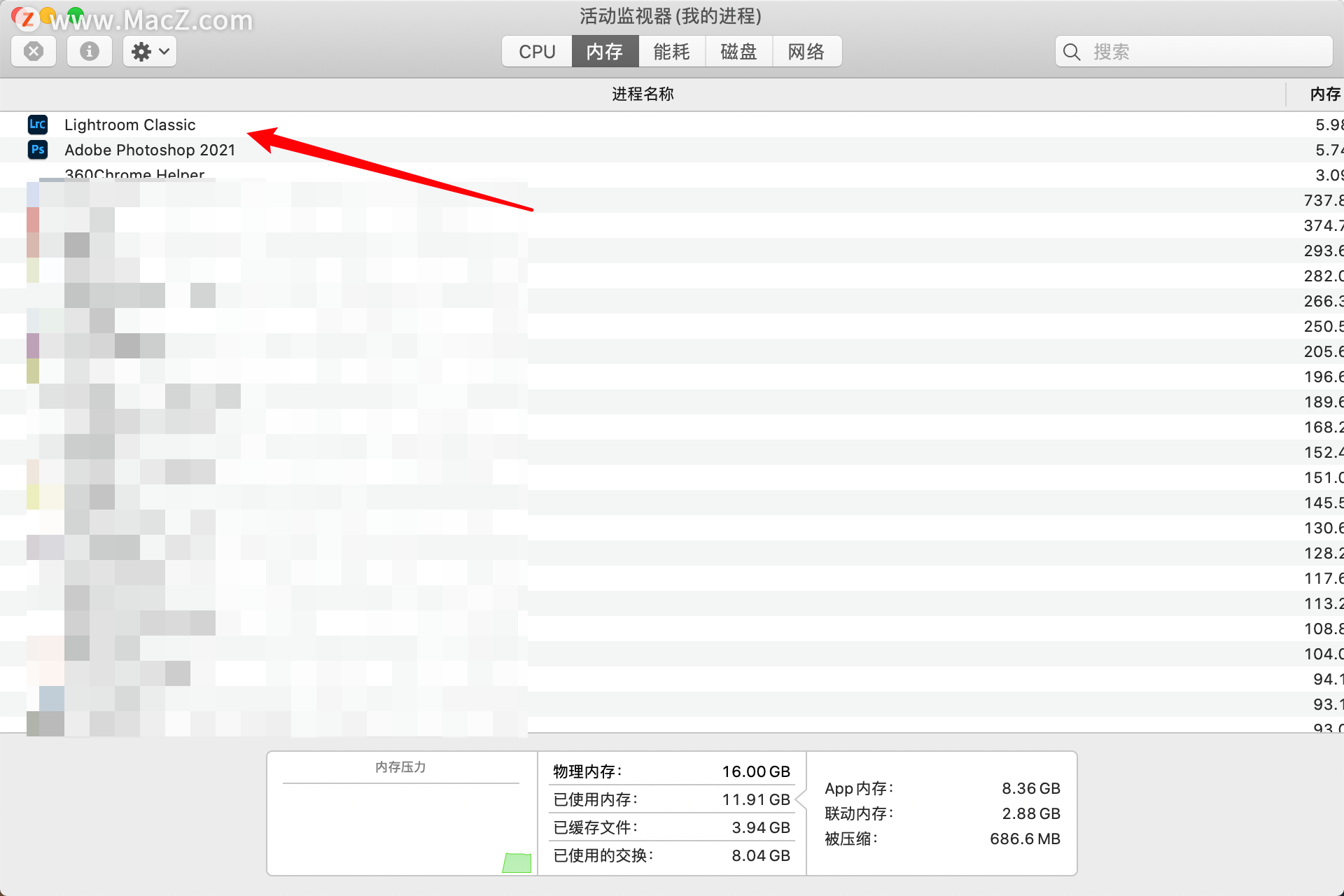
Task: Click the 已缓存文件 3.94 GB entry
Action: (671, 827)
